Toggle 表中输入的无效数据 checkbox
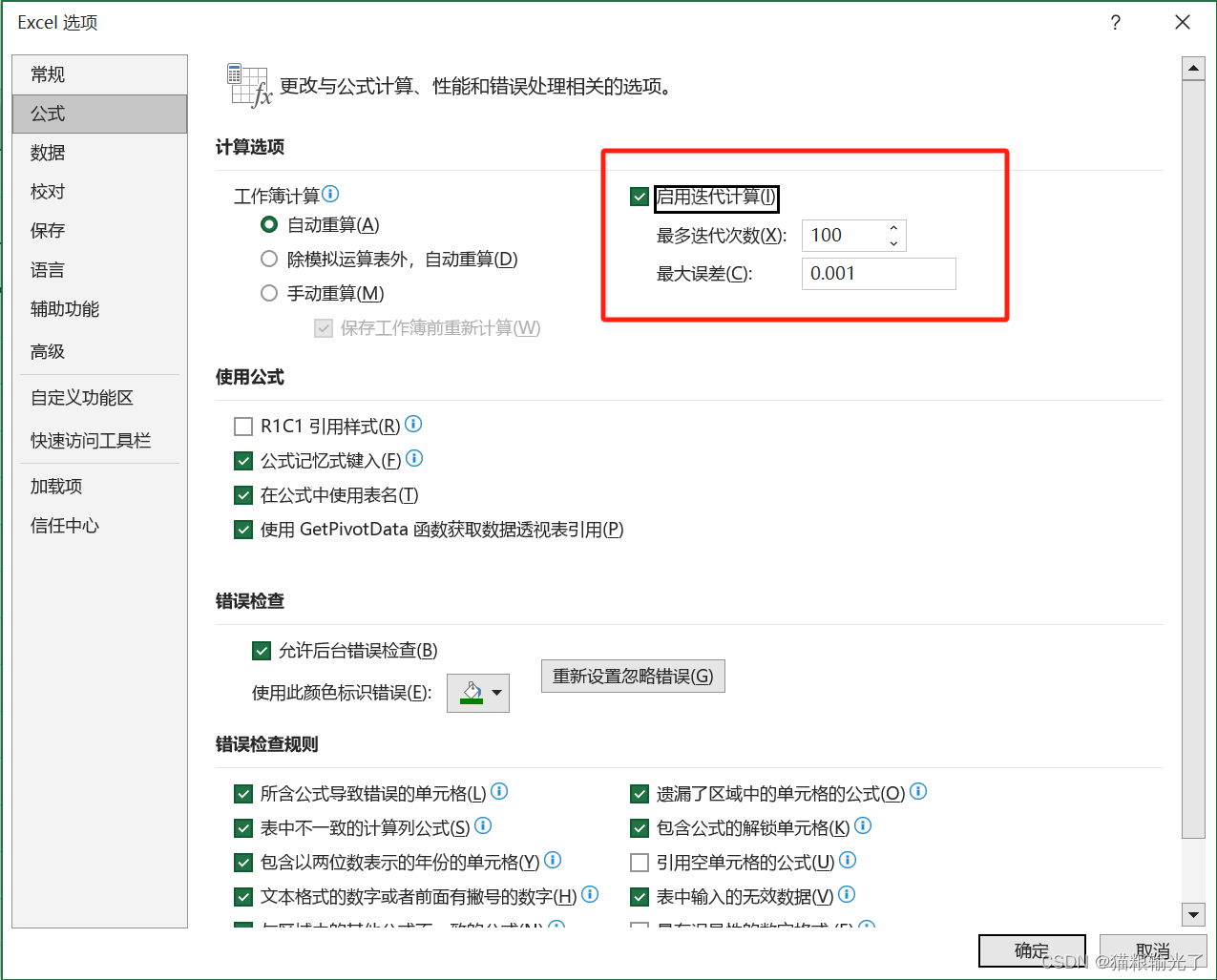The height and width of the screenshot is (980, 1217). click(x=640, y=897)
